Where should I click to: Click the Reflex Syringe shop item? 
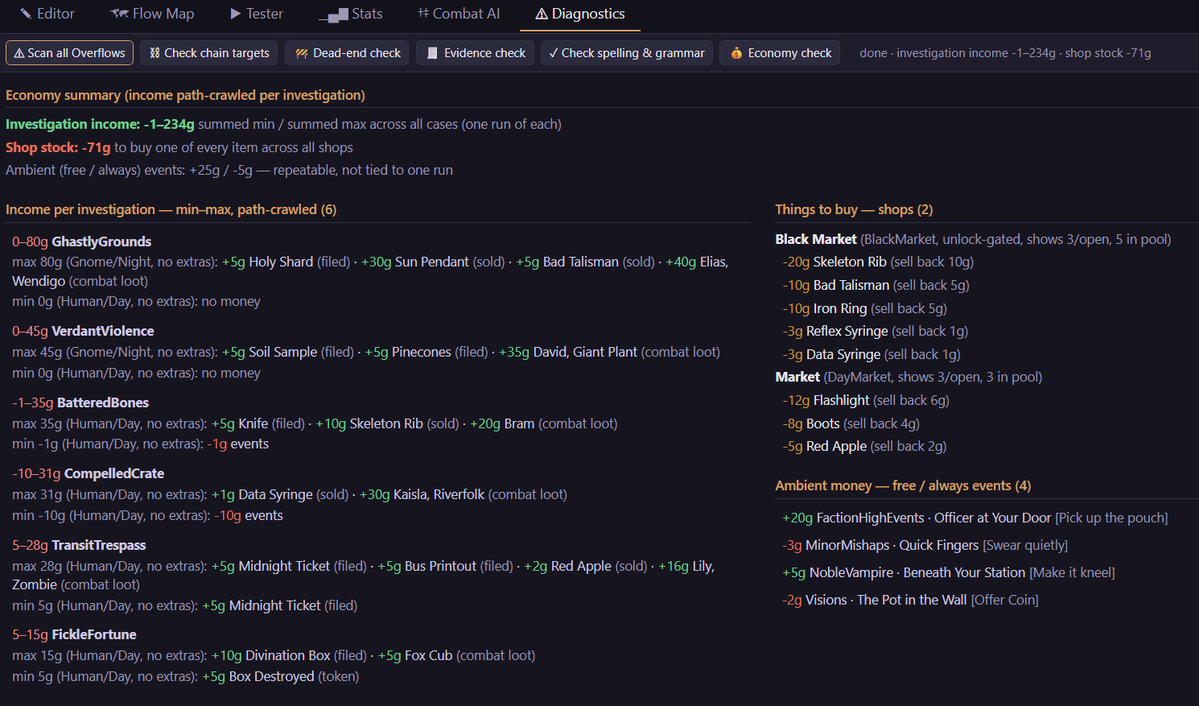(x=847, y=331)
